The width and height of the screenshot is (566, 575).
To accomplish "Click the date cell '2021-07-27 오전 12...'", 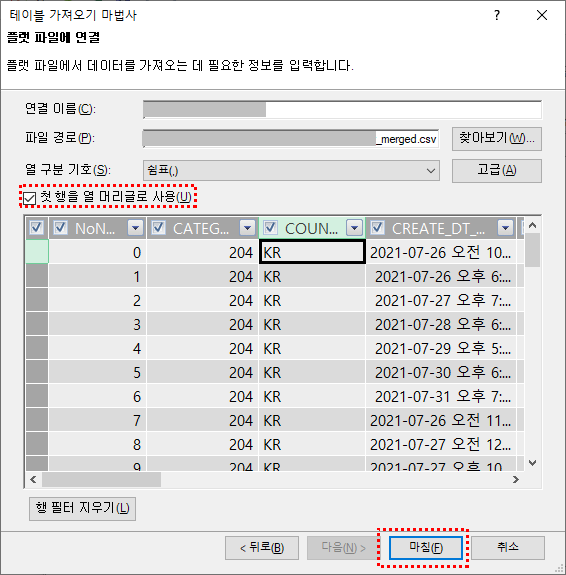I will [441, 444].
